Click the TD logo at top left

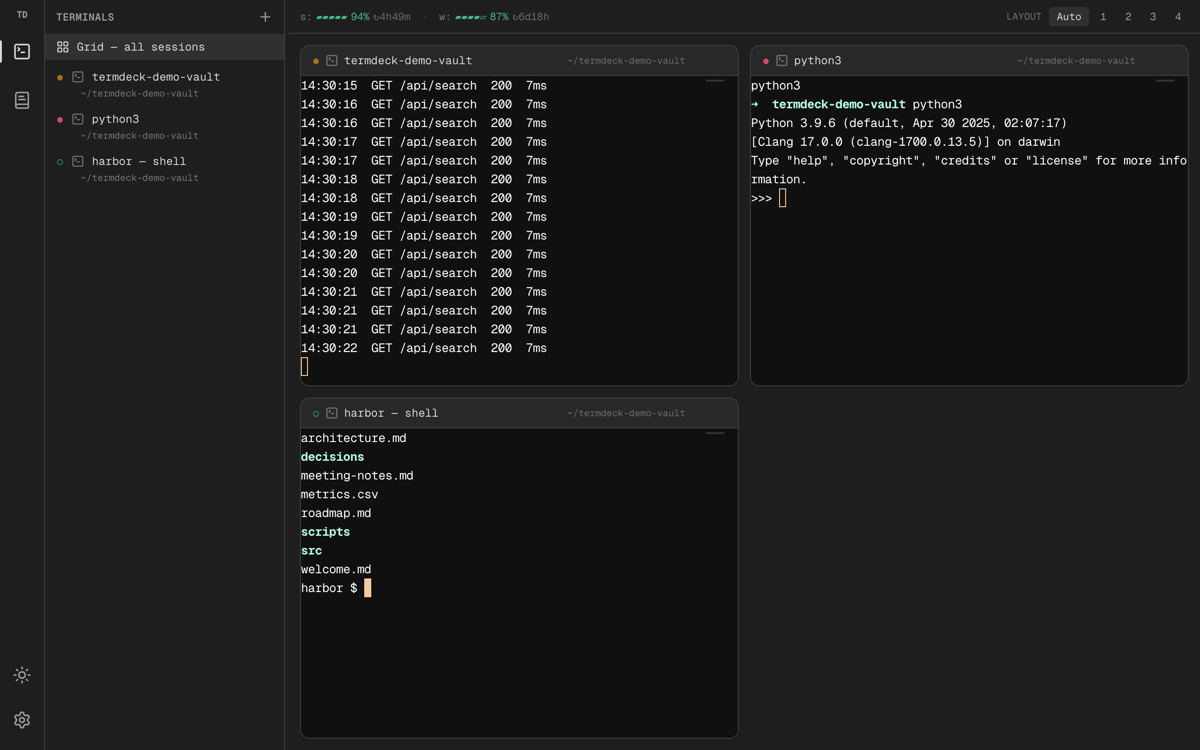point(22,15)
